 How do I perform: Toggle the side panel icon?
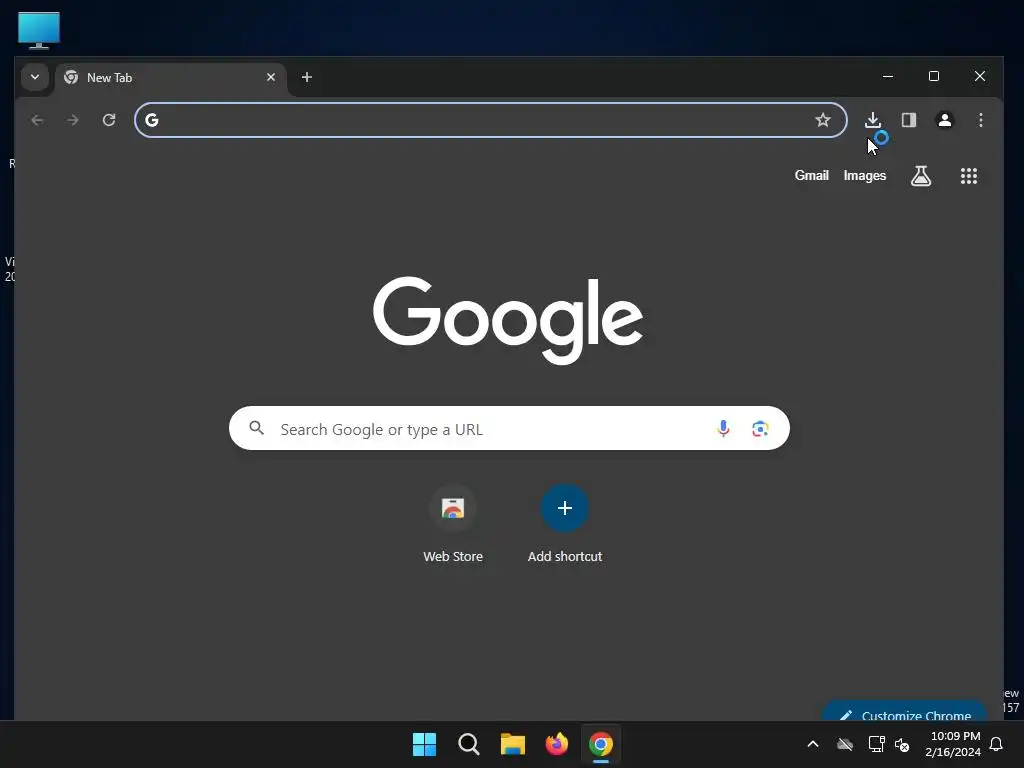(908, 120)
